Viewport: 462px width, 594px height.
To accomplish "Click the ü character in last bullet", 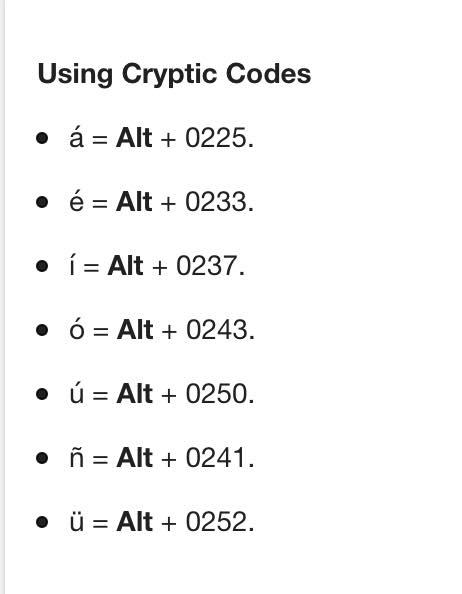I will click(76, 521).
